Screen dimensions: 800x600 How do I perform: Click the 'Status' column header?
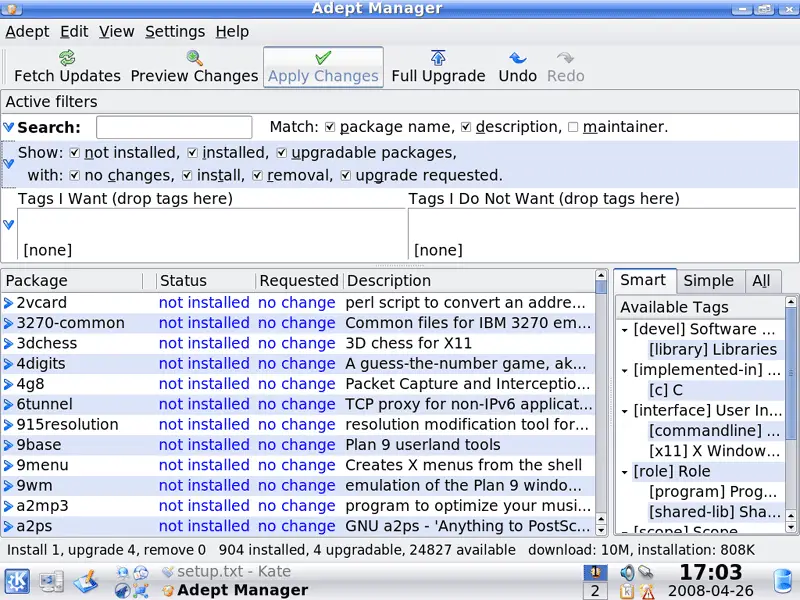[183, 281]
